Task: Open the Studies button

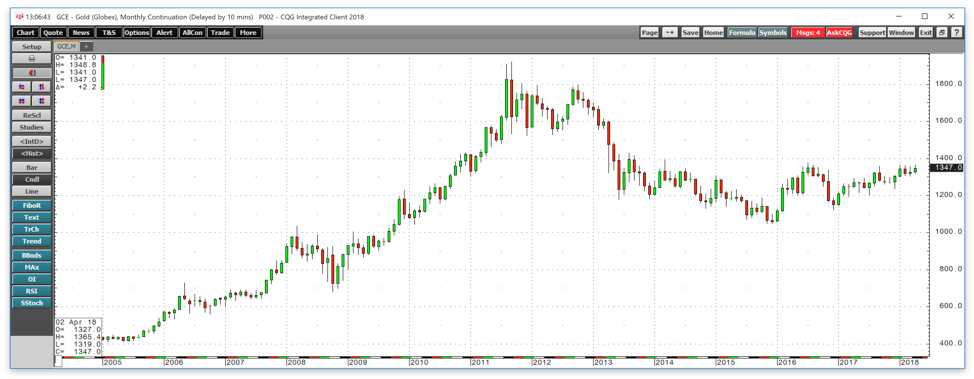Action: [x=32, y=127]
